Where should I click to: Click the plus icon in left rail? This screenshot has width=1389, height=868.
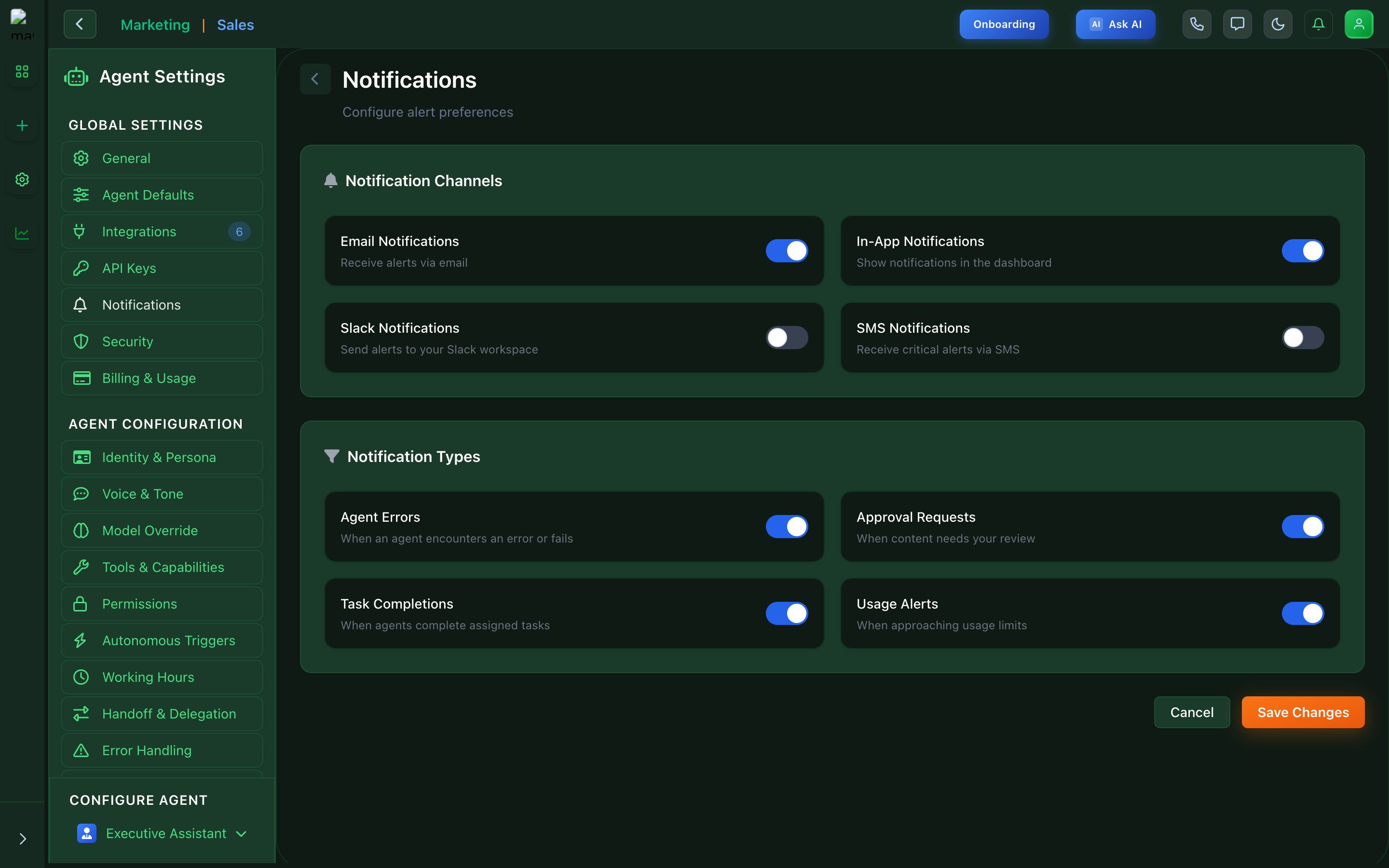22,126
